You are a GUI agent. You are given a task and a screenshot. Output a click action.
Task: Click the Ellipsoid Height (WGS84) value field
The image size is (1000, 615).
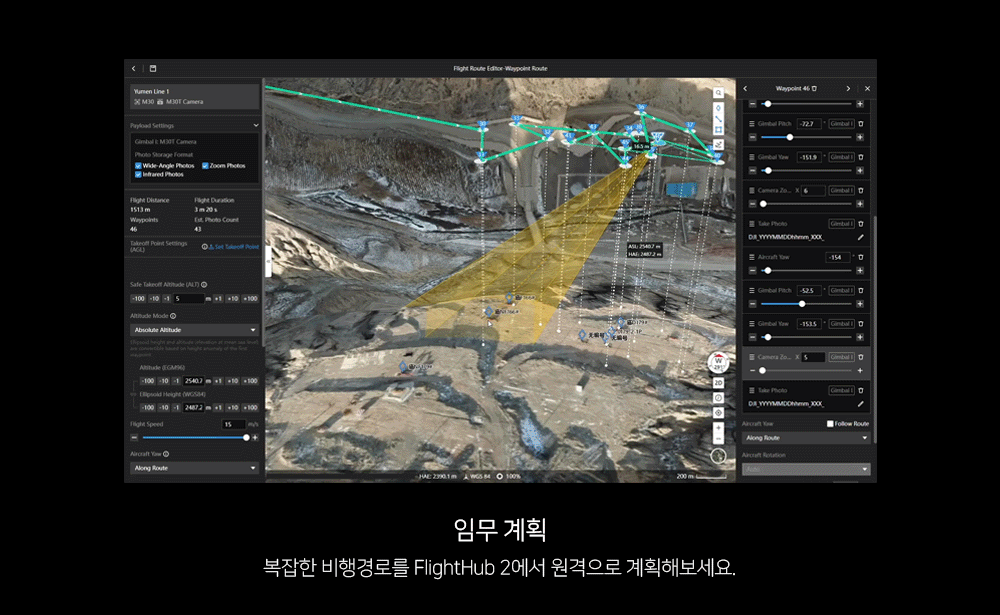point(193,407)
